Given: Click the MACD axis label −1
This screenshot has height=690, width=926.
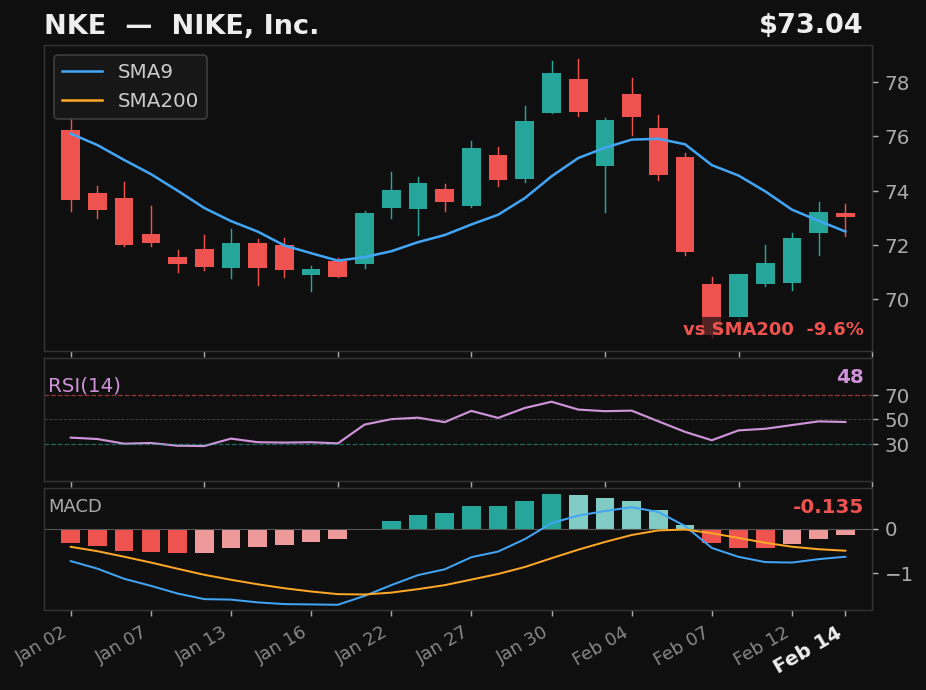Looking at the screenshot, I should tap(898, 574).
